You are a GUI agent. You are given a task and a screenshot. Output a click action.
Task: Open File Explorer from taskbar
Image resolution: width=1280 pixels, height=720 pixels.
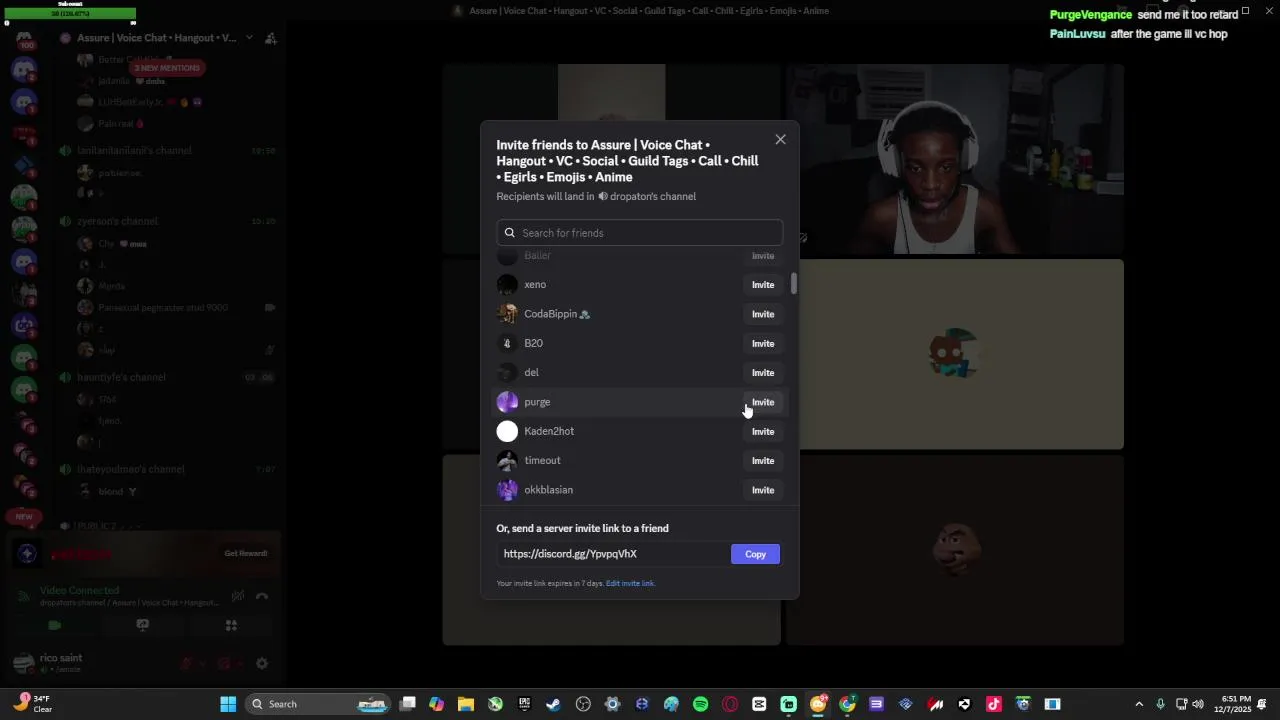466,704
